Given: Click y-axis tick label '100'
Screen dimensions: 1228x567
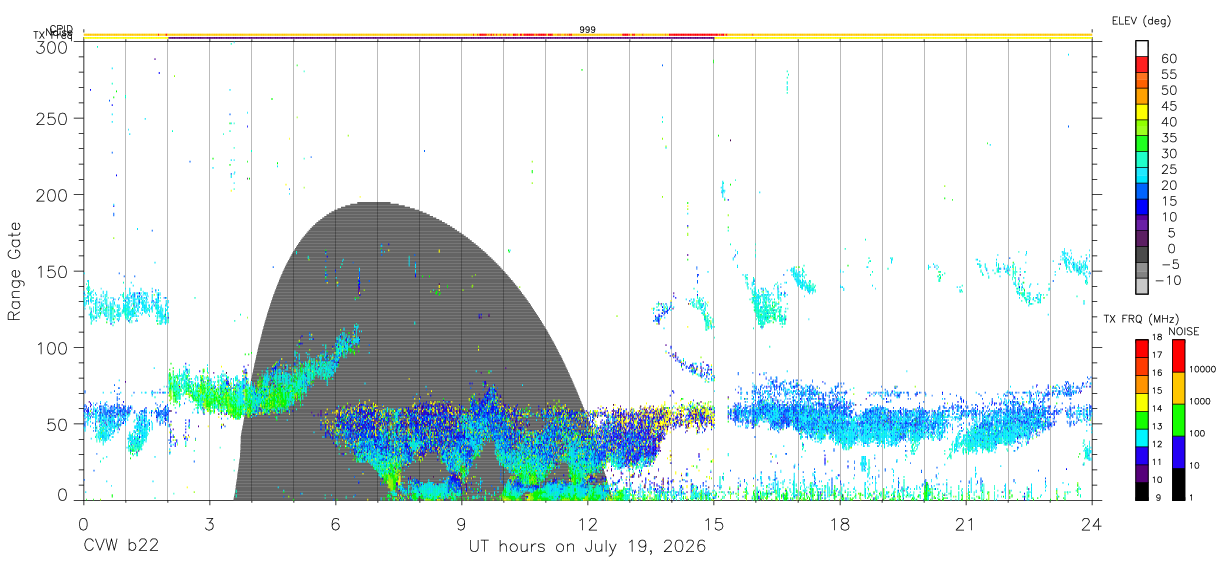Looking at the screenshot, I should tap(51, 347).
